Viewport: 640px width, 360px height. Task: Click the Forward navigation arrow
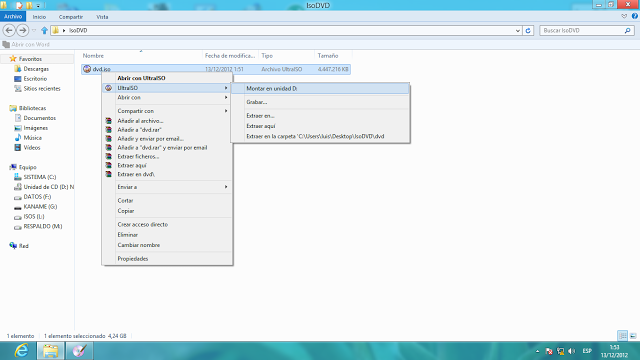[23, 30]
